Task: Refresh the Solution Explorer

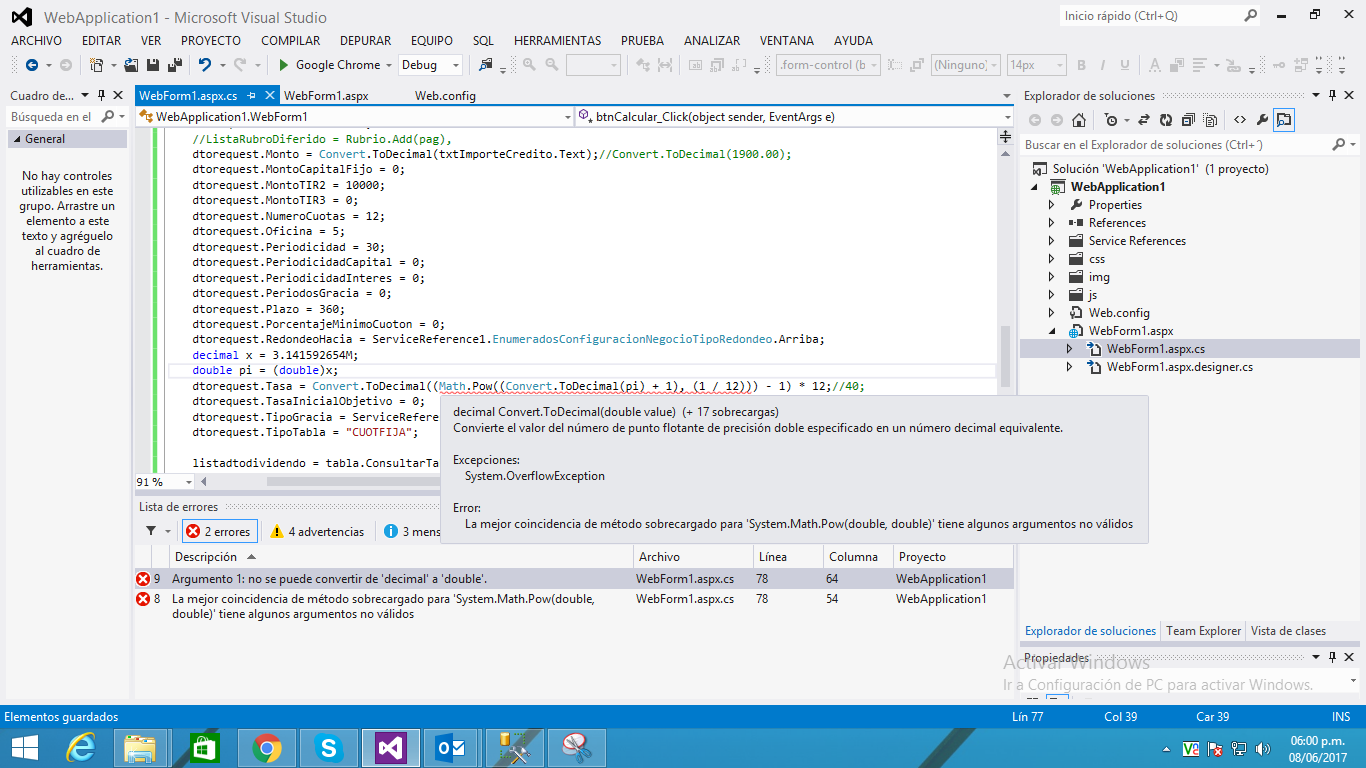Action: pyautogui.click(x=1166, y=120)
